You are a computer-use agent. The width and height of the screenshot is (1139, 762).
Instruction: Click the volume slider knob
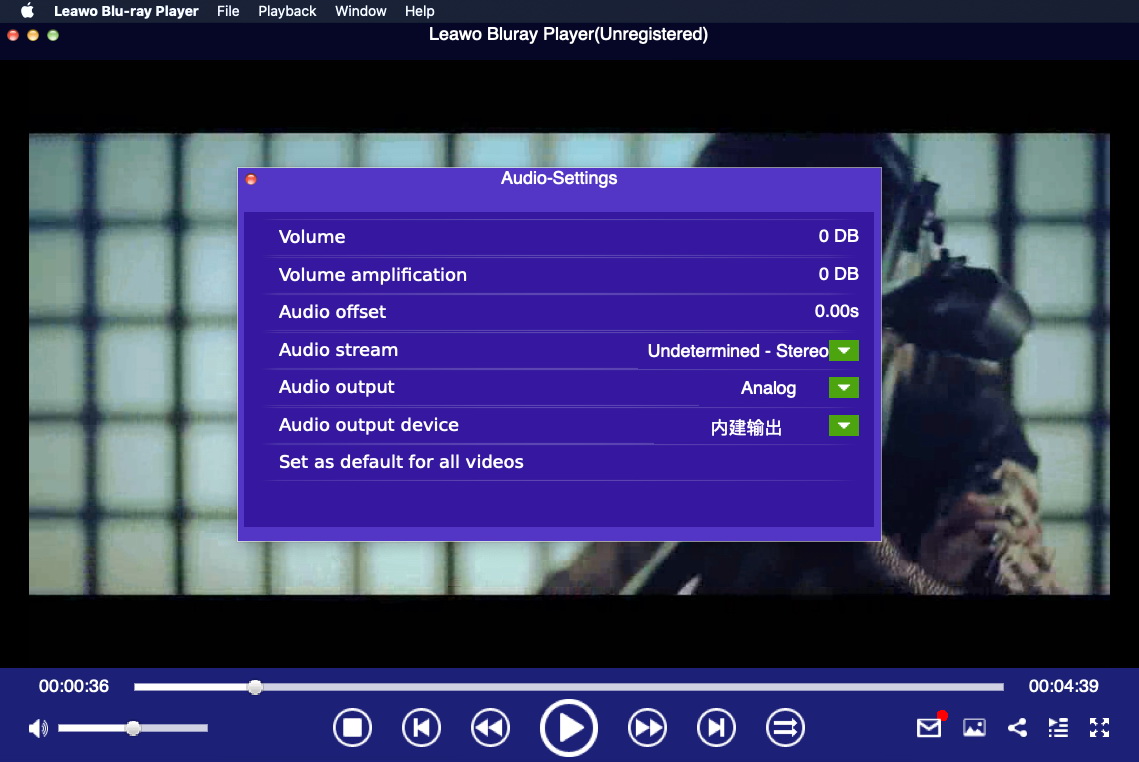tap(133, 728)
